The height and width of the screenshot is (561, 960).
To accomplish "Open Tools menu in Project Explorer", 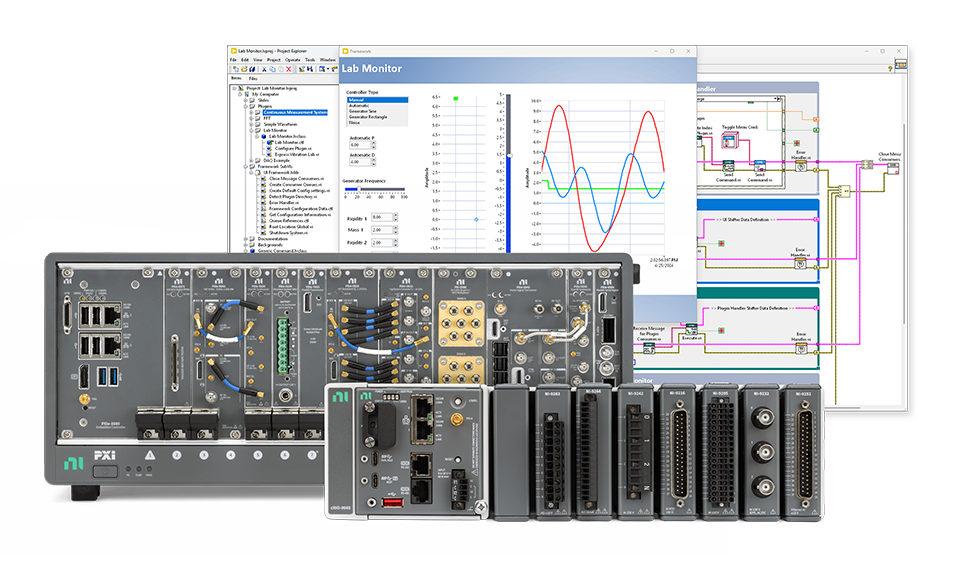I will (310, 60).
